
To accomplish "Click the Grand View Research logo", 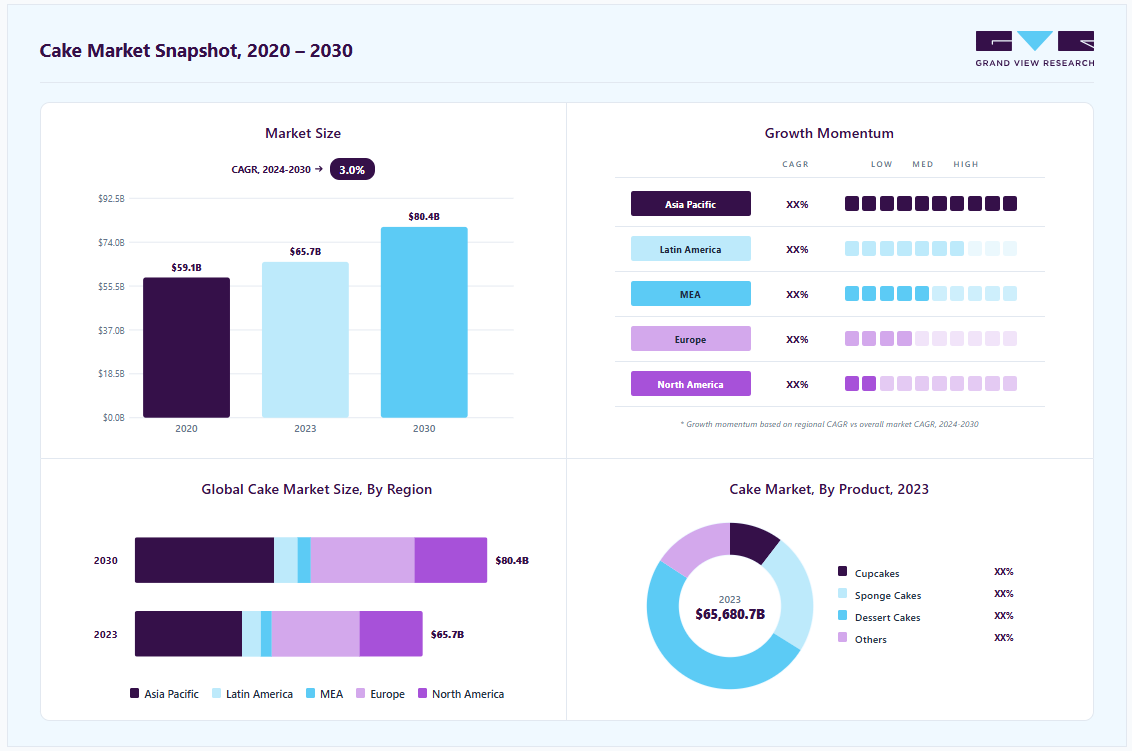I will tap(1035, 49).
